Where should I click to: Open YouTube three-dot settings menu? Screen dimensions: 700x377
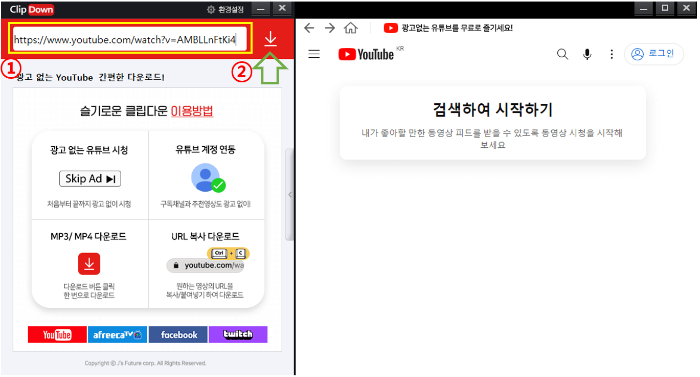[612, 54]
